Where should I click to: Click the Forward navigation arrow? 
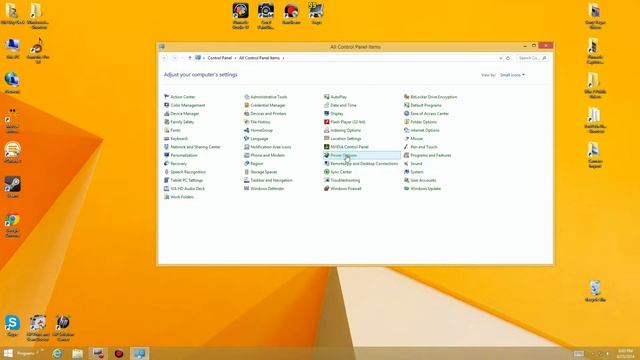coord(175,58)
